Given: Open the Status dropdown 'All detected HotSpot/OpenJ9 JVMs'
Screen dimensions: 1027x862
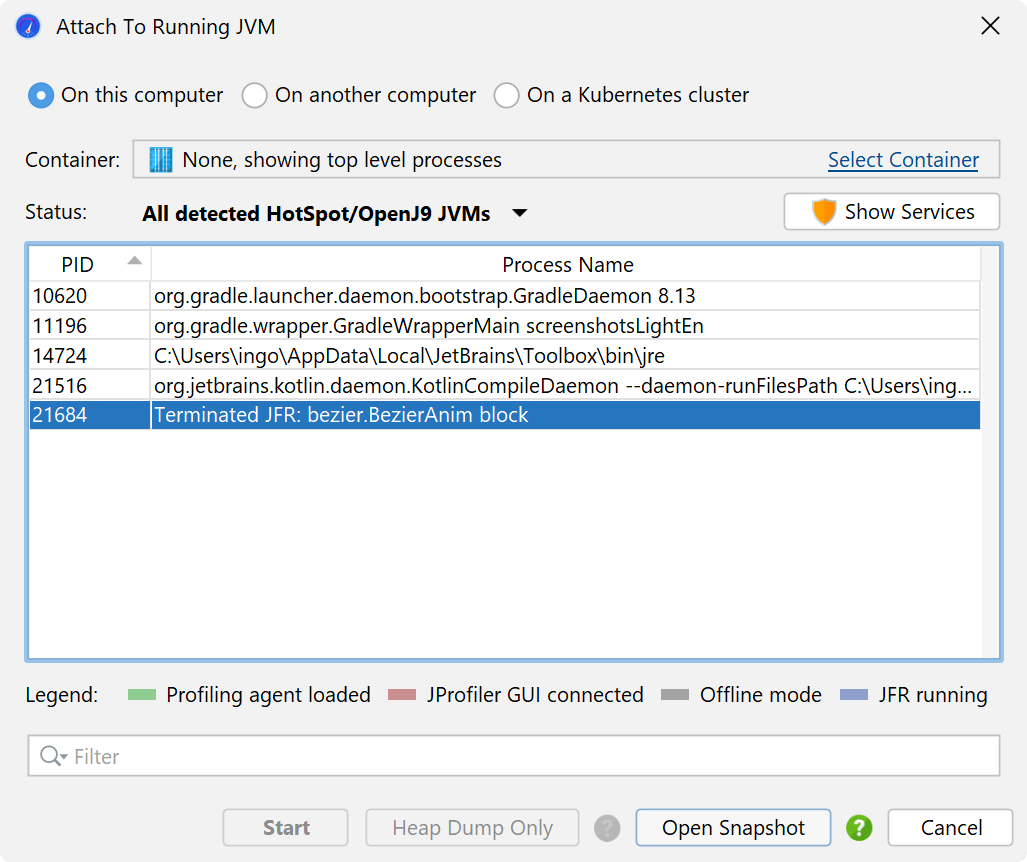Looking at the screenshot, I should 335,214.
